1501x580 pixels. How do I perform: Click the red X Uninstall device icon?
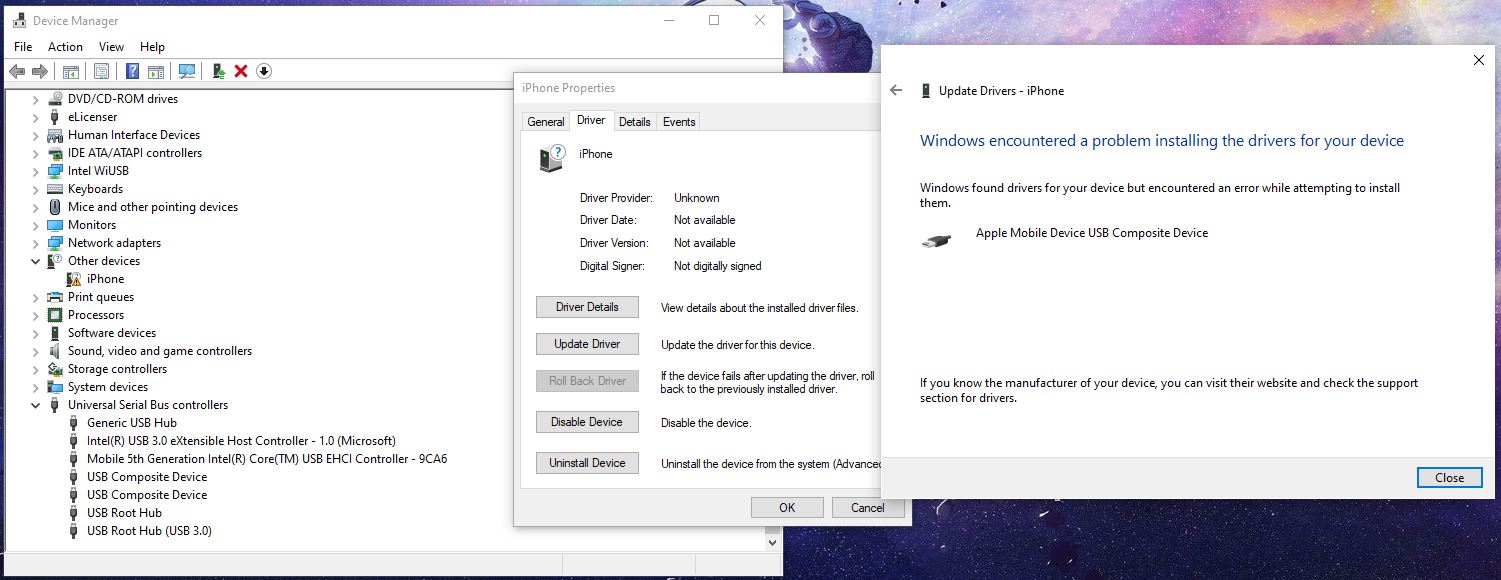coord(241,71)
